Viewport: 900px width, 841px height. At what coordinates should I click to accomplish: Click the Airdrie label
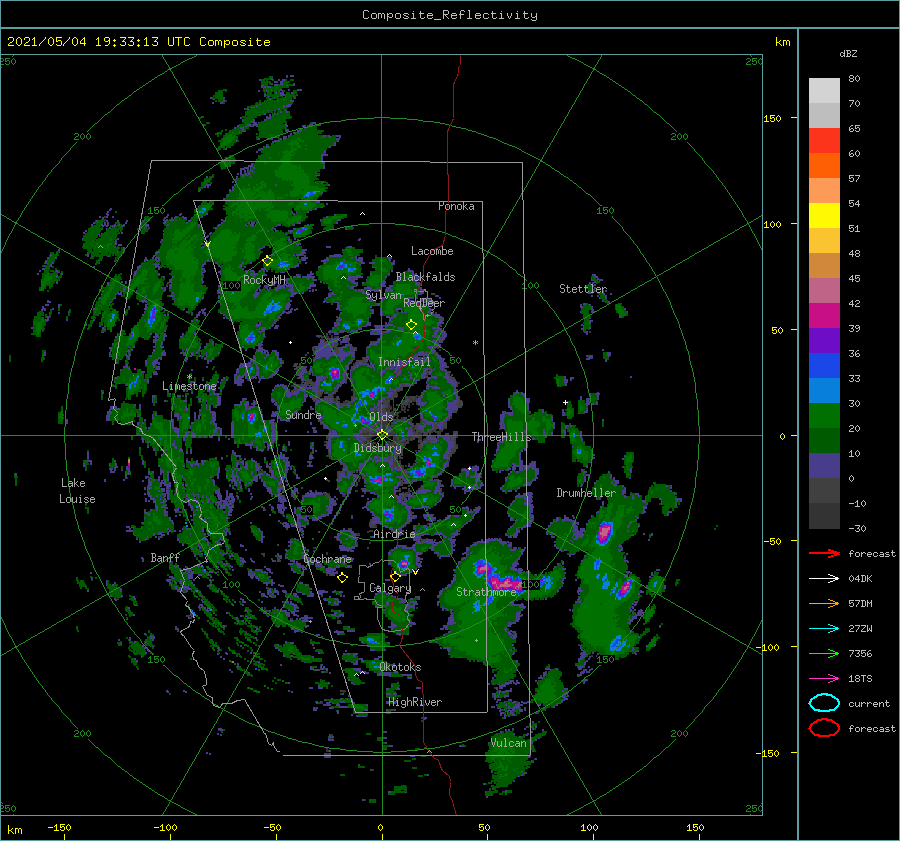click(x=394, y=534)
